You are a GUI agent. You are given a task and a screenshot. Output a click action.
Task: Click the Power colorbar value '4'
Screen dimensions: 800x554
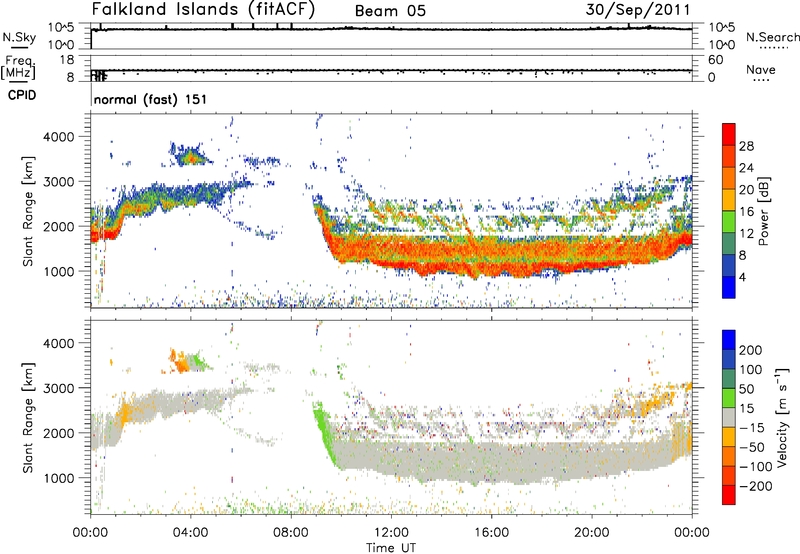tap(742, 277)
